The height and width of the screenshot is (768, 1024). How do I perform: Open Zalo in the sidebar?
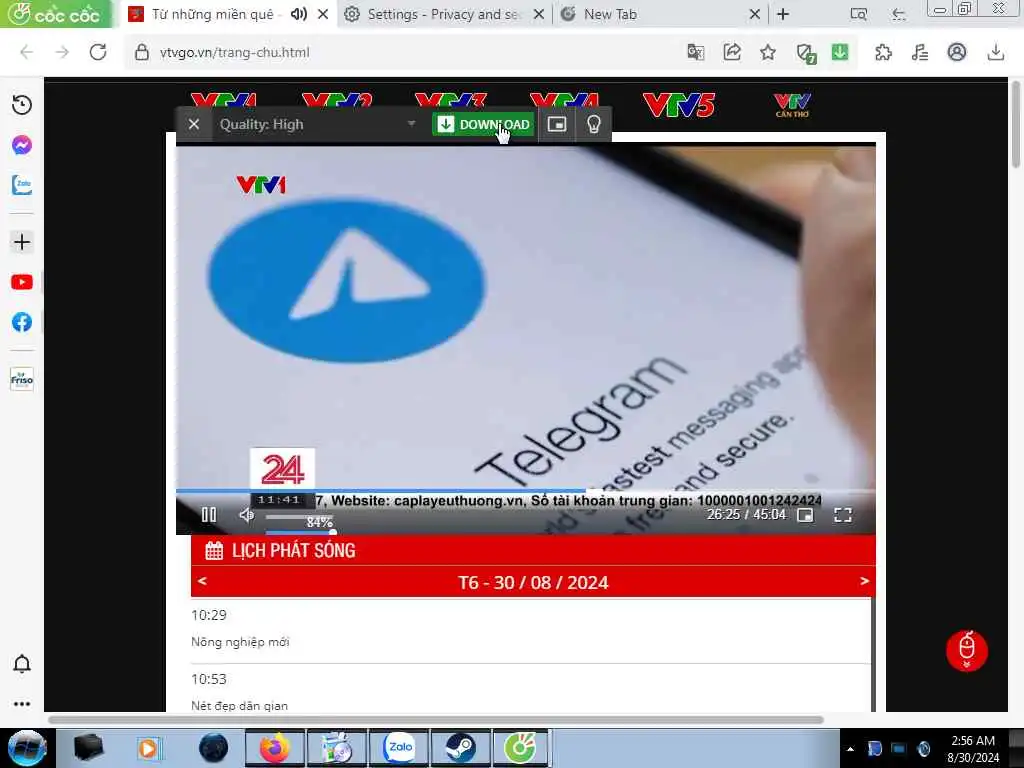[x=22, y=185]
